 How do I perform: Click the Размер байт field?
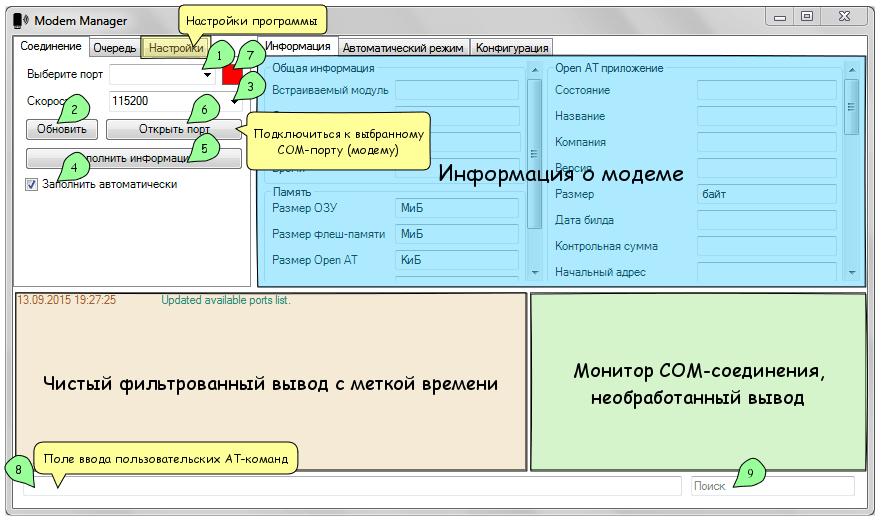coord(767,194)
